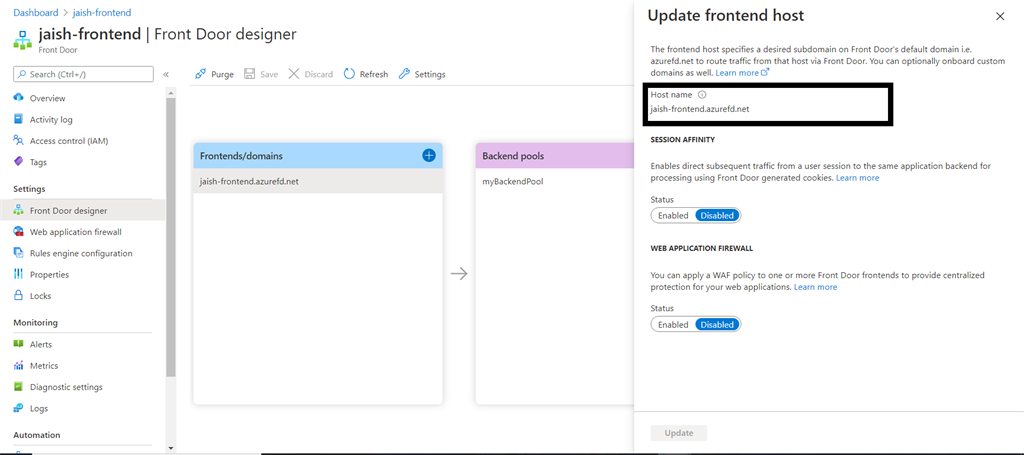Open Rules engine configuration page
Viewport: 1024px width, 455px height.
point(83,253)
